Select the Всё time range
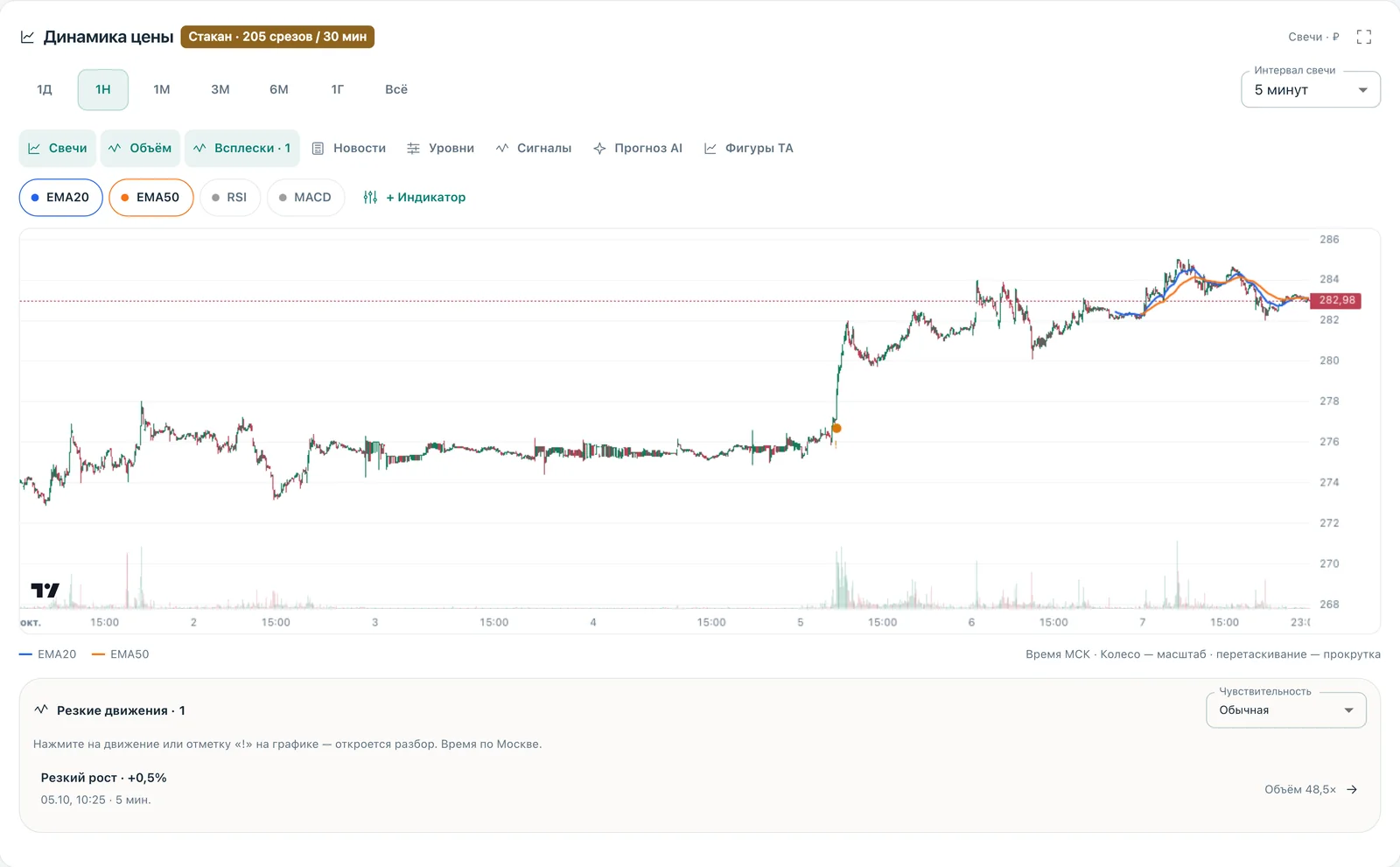This screenshot has height=867, width=1400. (x=396, y=90)
